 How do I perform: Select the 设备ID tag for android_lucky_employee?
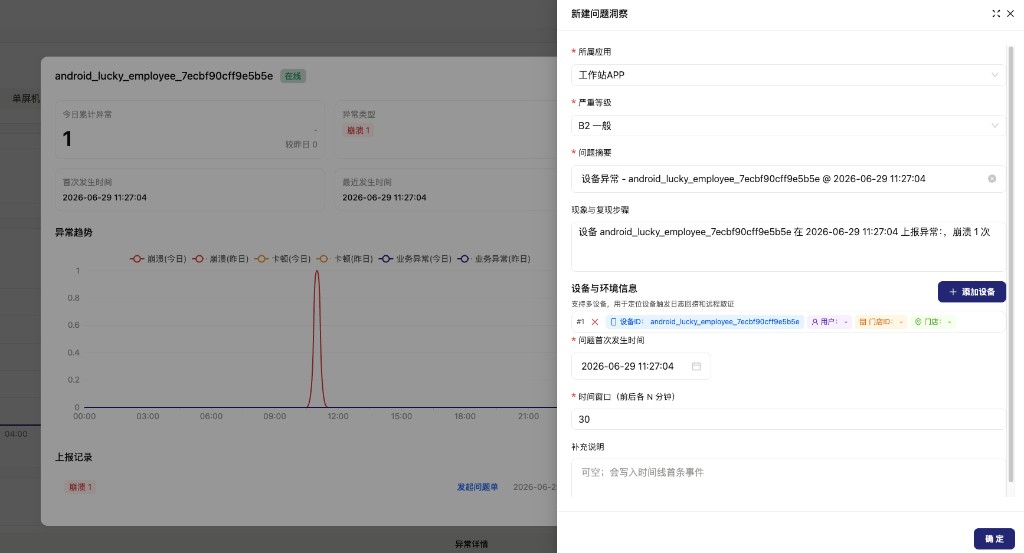click(x=705, y=322)
